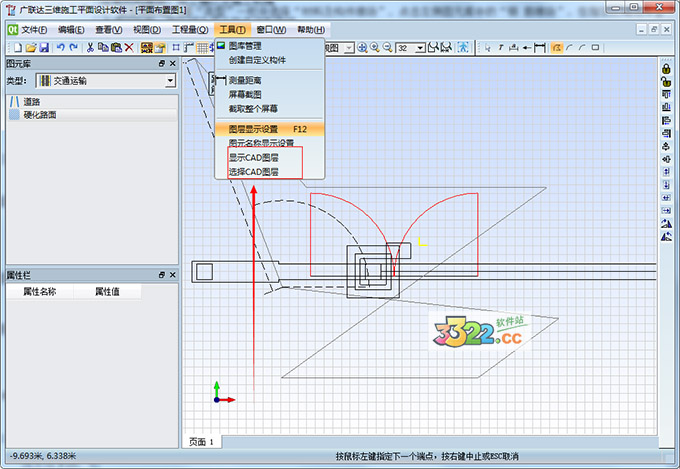Select 硬化路面 in the component list

point(40,115)
